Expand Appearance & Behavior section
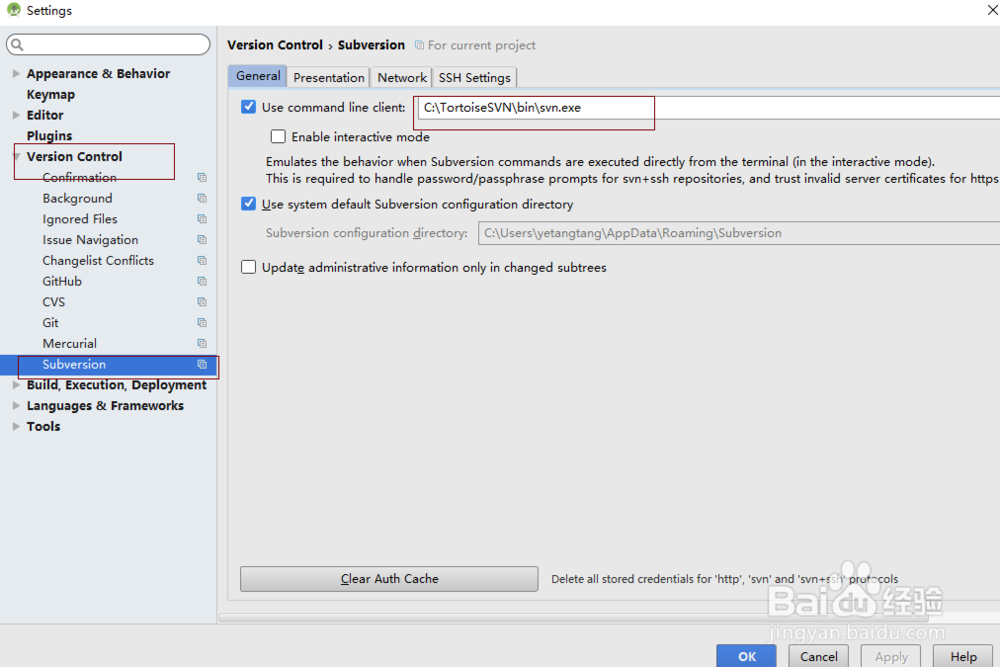The width and height of the screenshot is (1000, 667). 16,73
